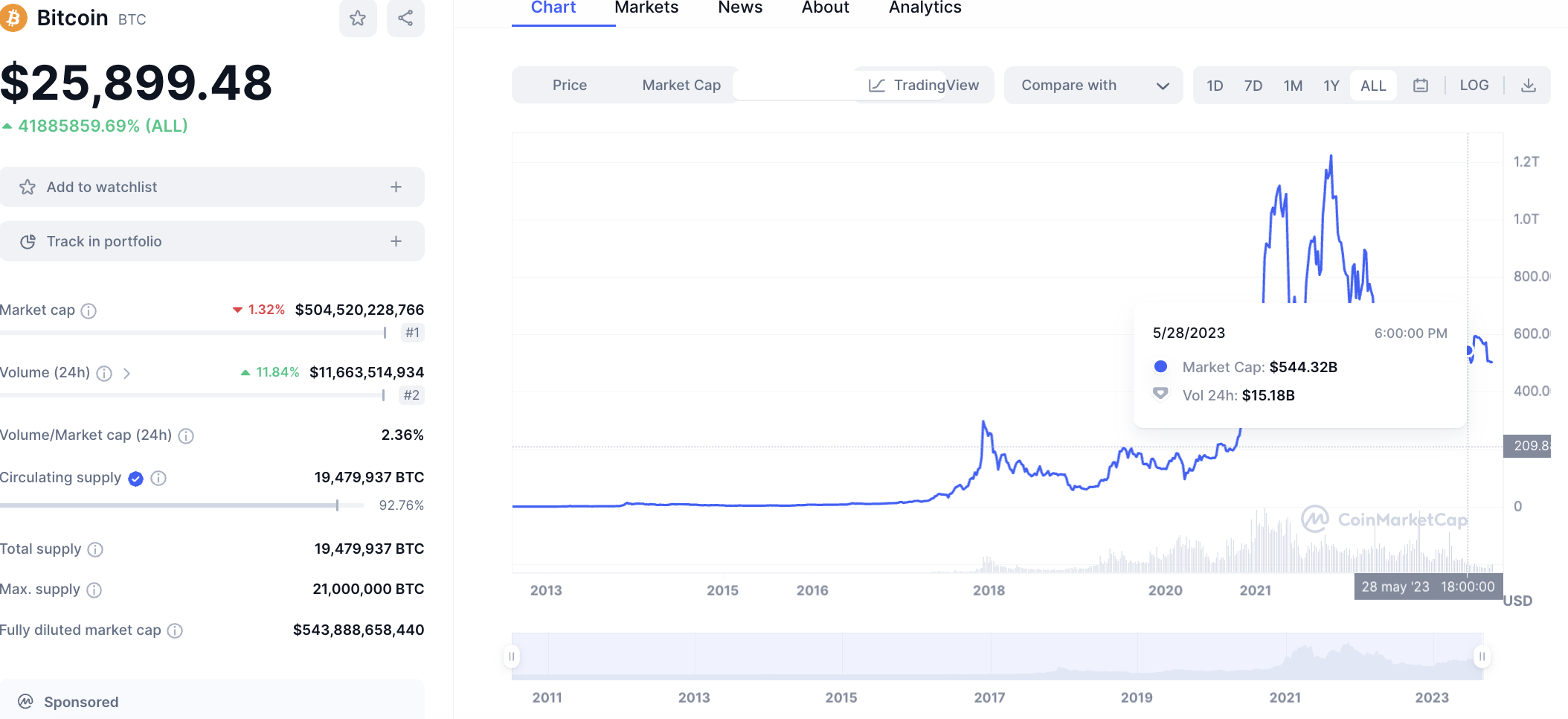The width and height of the screenshot is (1568, 719).
Task: Click the verified badge by Circulating supply
Action: click(x=135, y=479)
